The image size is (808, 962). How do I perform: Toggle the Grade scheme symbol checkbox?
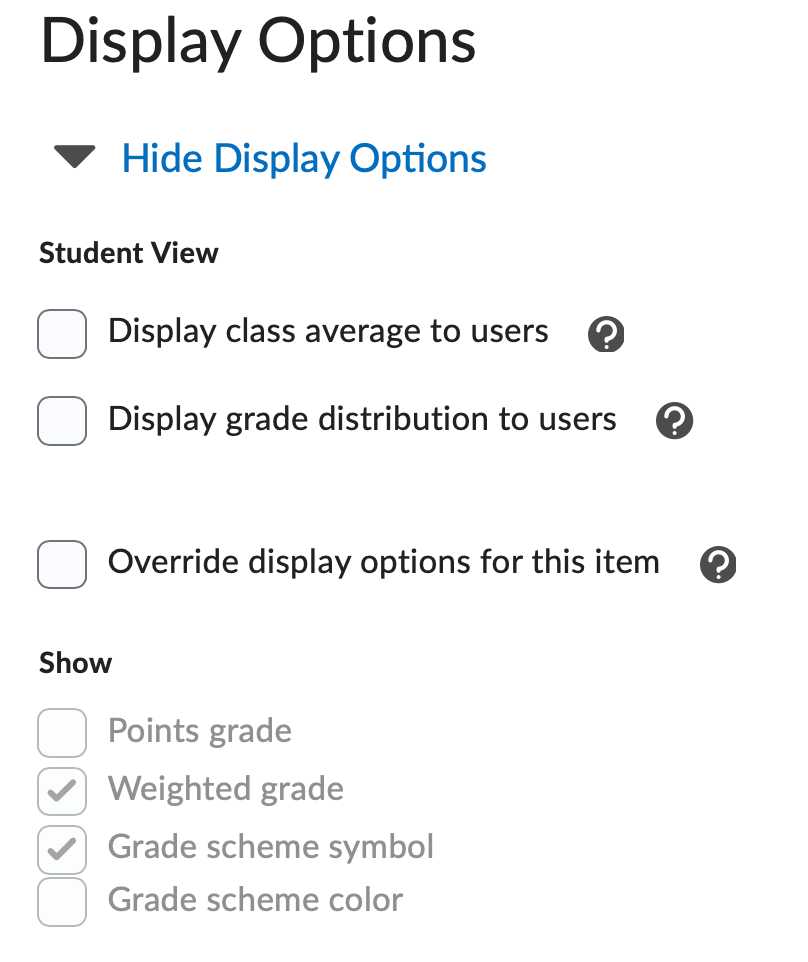pyautogui.click(x=61, y=848)
